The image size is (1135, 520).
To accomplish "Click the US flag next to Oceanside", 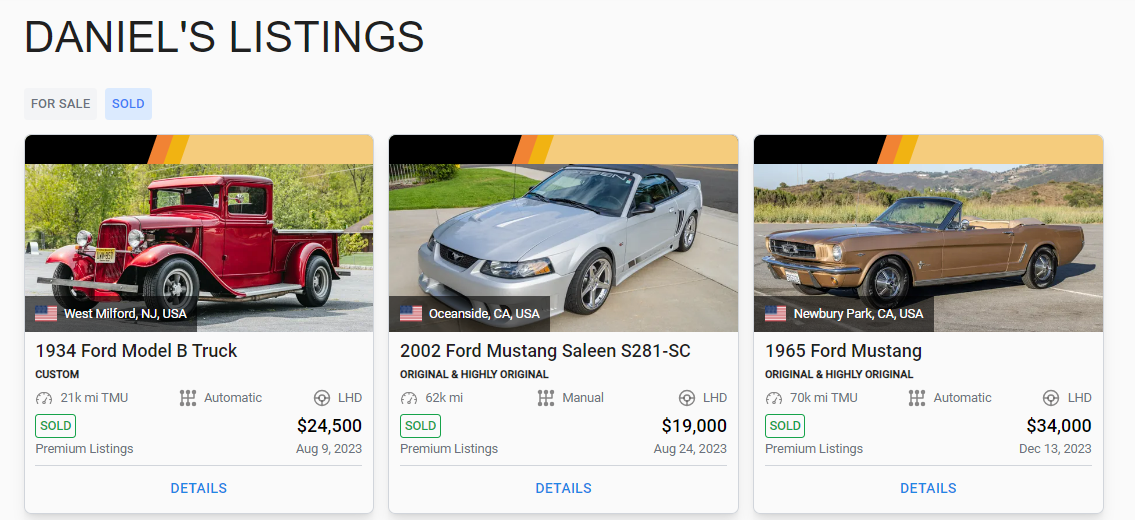I will pyautogui.click(x=411, y=314).
